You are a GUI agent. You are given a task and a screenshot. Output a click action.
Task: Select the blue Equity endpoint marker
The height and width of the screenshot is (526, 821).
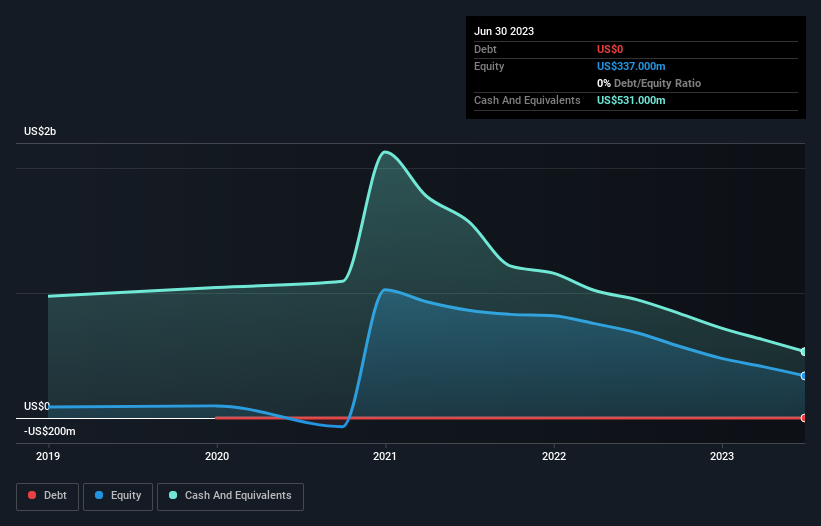[803, 376]
